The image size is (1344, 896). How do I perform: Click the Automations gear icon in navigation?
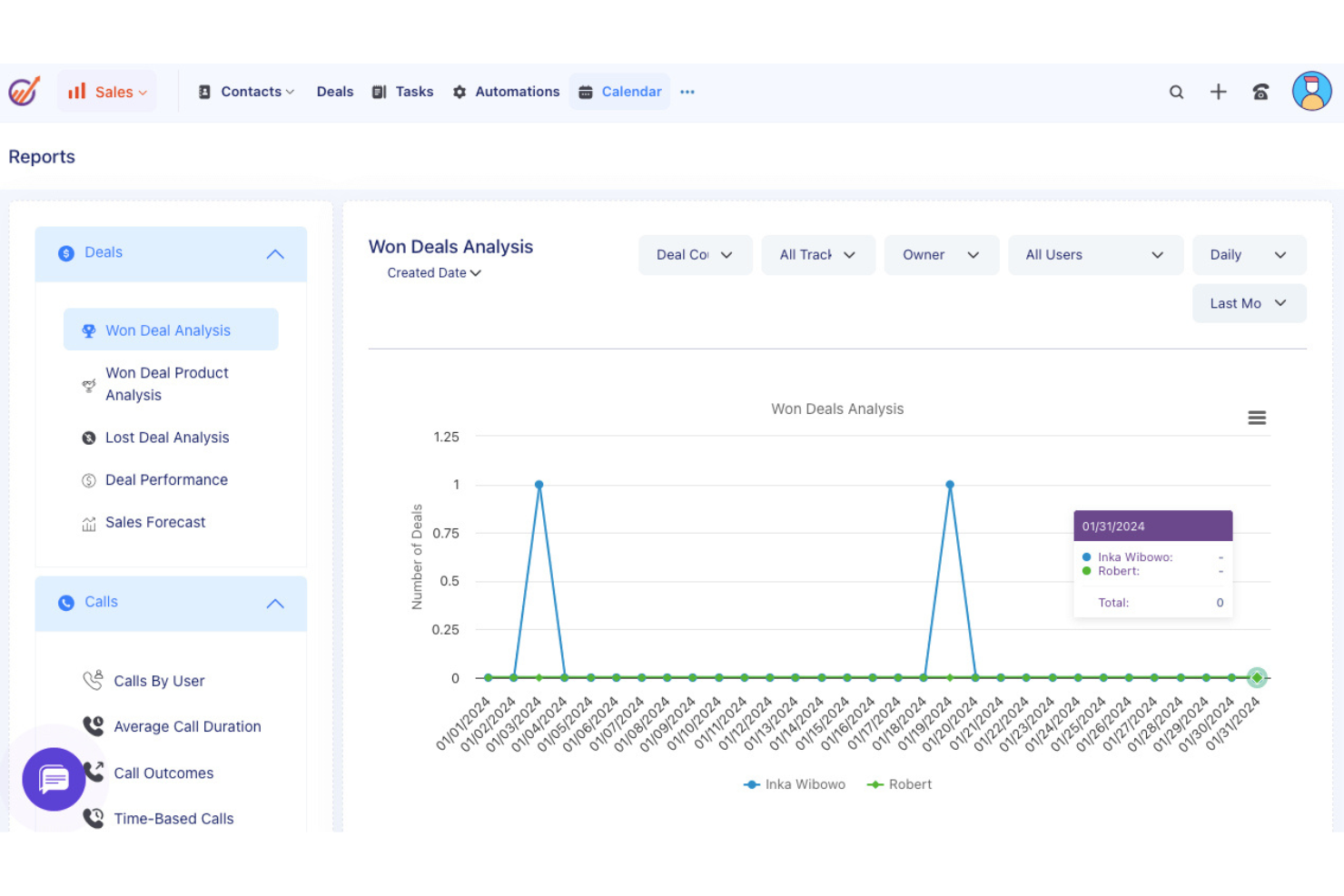click(459, 91)
